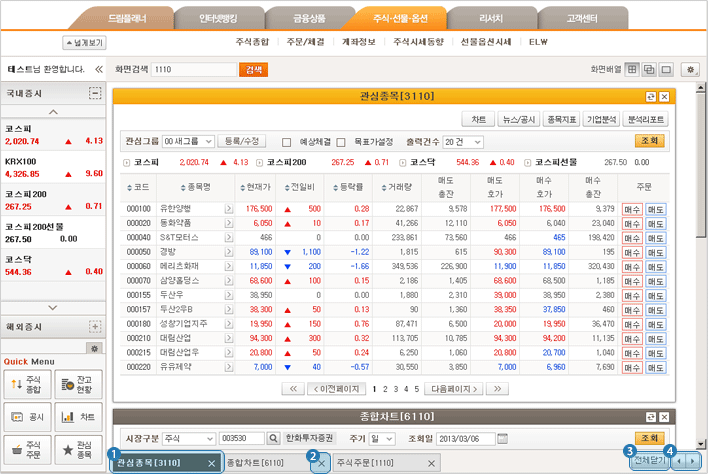The height and width of the screenshot is (474, 708).
Task: Click the 화면검색 input field
Action: (x=193, y=70)
